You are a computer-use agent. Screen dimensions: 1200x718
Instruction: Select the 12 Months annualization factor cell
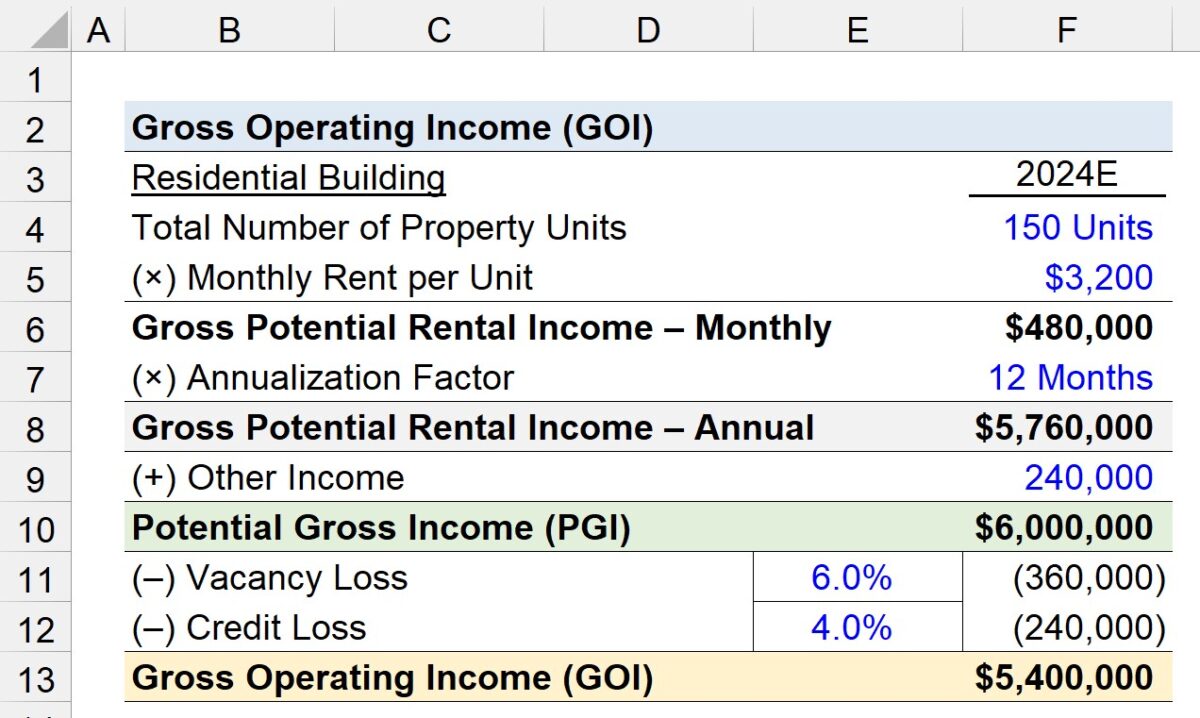pyautogui.click(x=1065, y=378)
